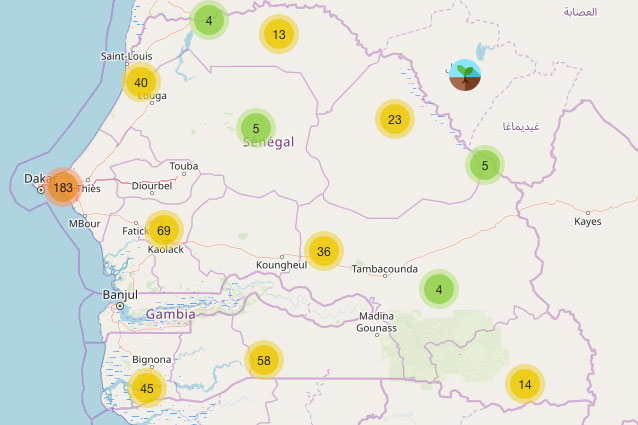Open the 36 cluster near Koungheul
The height and width of the screenshot is (425, 638).
coord(324,252)
